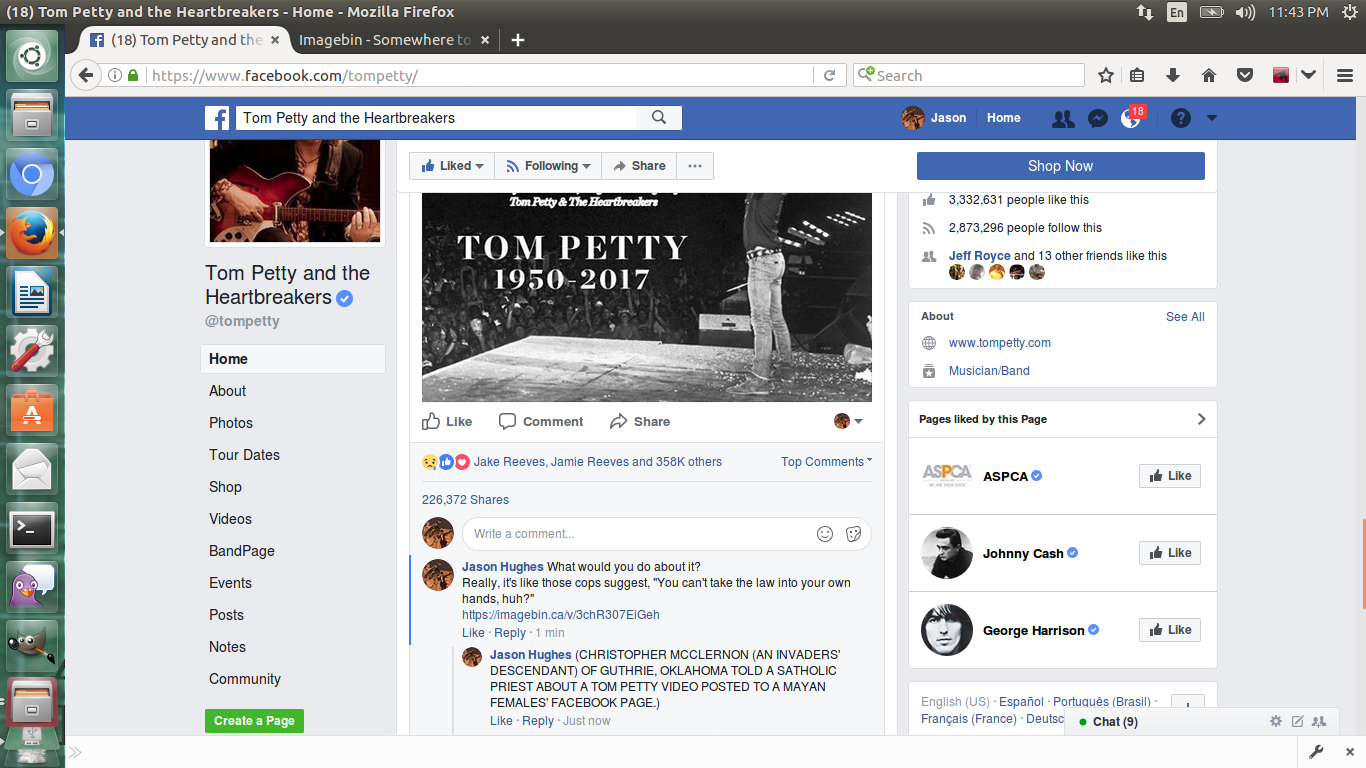Expand Pages liked by this Page chevron
Image resolution: width=1366 pixels, height=768 pixels.
tap(1201, 419)
